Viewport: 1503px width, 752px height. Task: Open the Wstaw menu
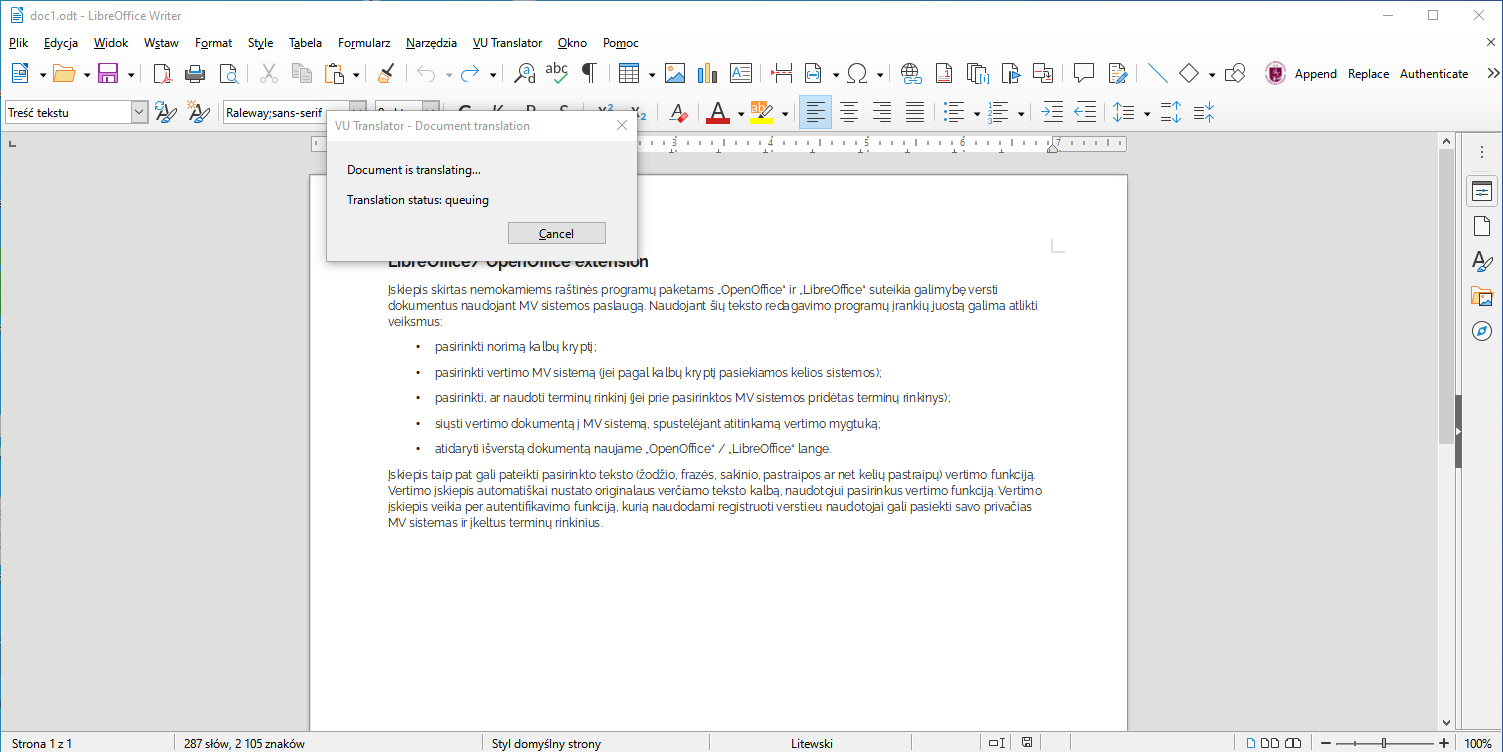[161, 43]
